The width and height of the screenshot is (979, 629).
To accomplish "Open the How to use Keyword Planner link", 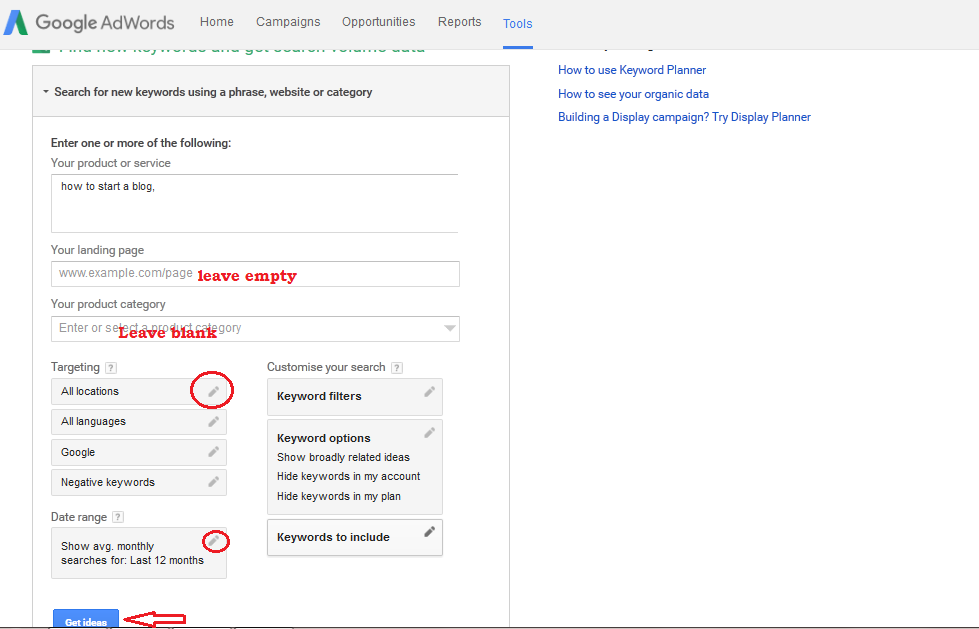I will point(632,70).
